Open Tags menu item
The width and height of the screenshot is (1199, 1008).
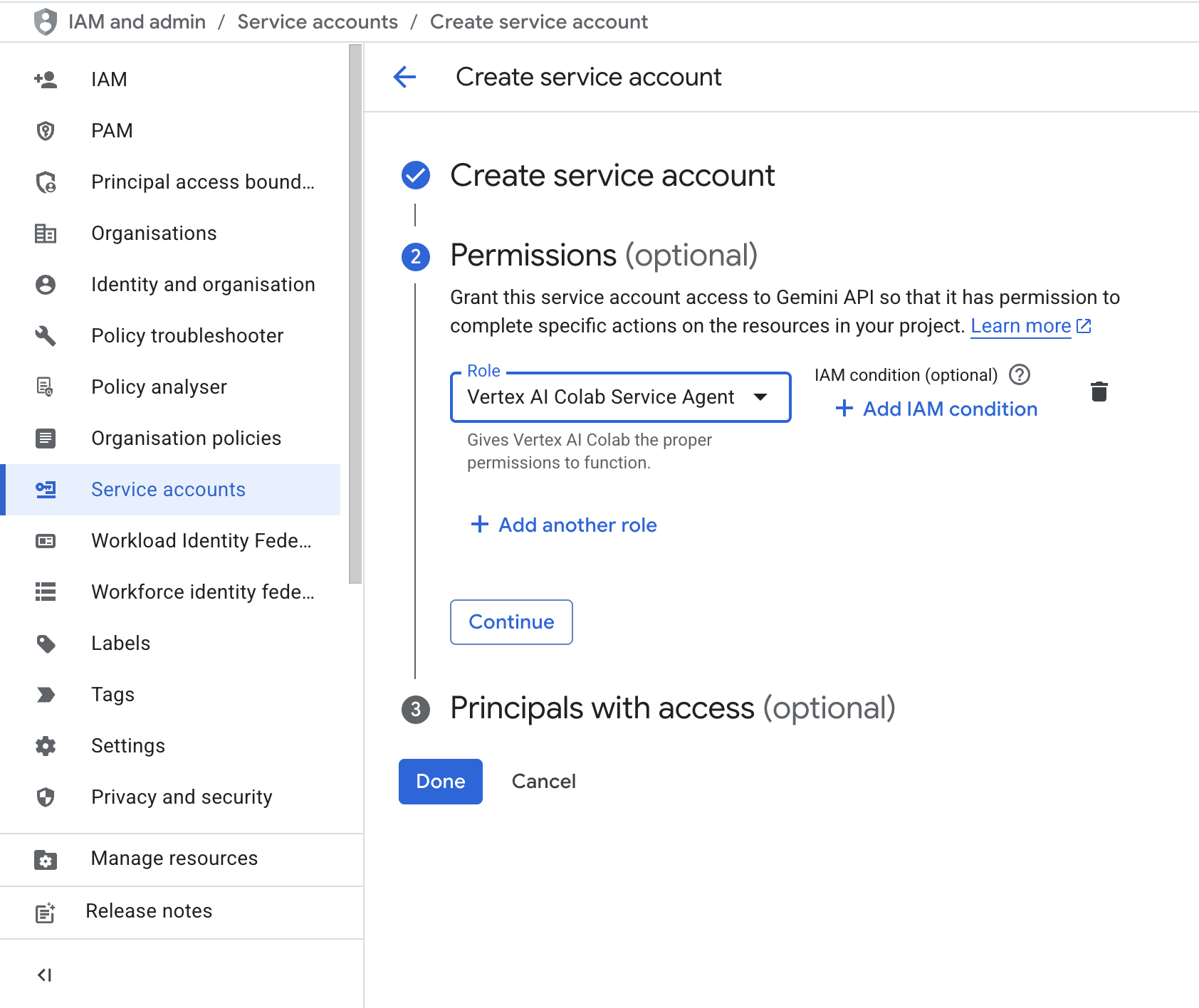pos(170,695)
